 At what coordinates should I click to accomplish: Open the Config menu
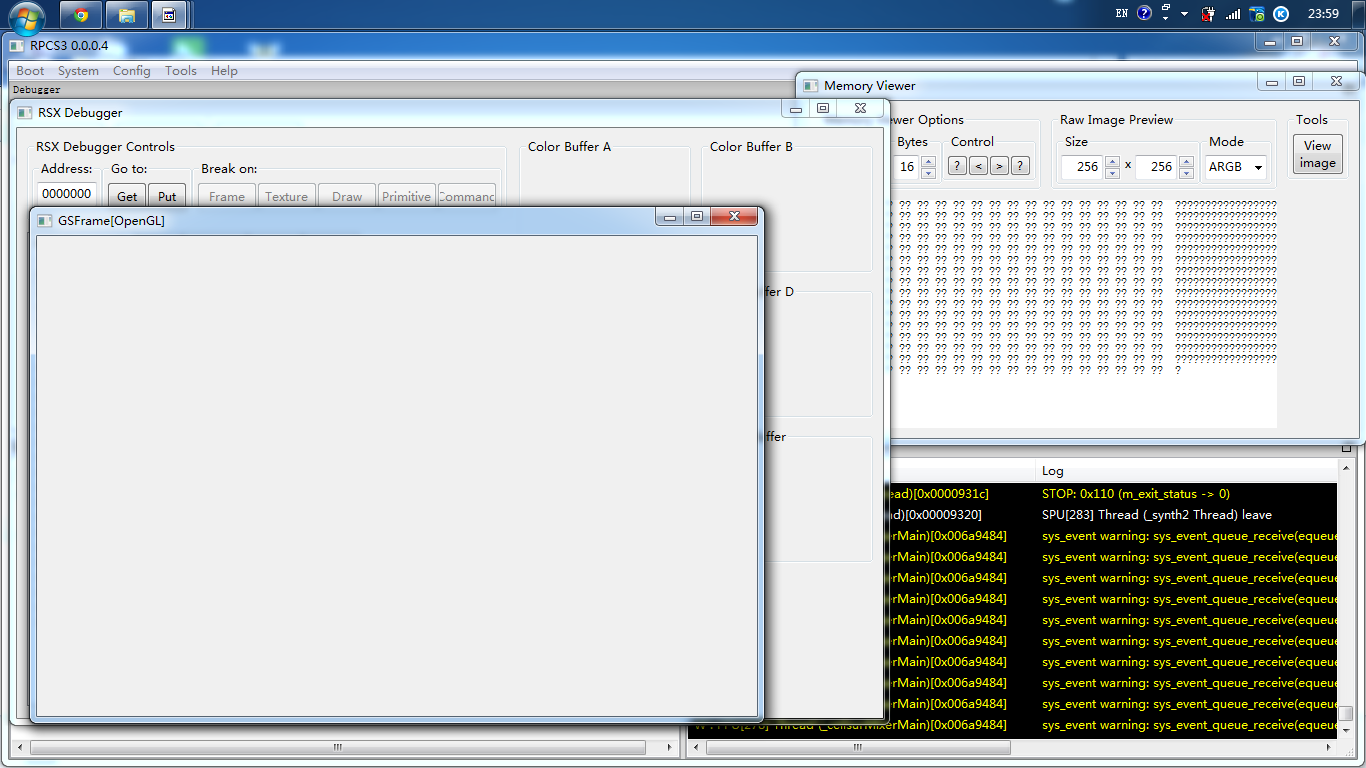point(131,71)
